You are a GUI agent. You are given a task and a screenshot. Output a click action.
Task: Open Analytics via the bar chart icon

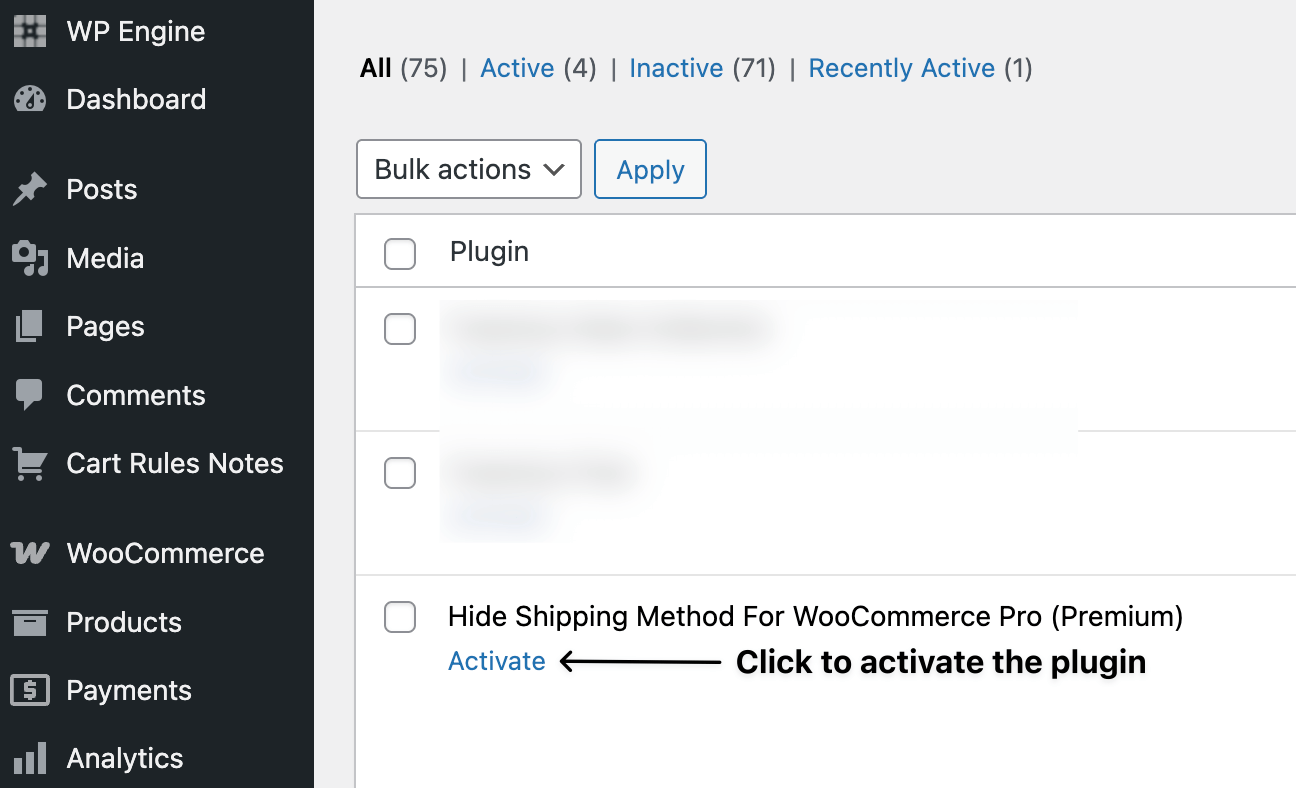pyautogui.click(x=29, y=758)
